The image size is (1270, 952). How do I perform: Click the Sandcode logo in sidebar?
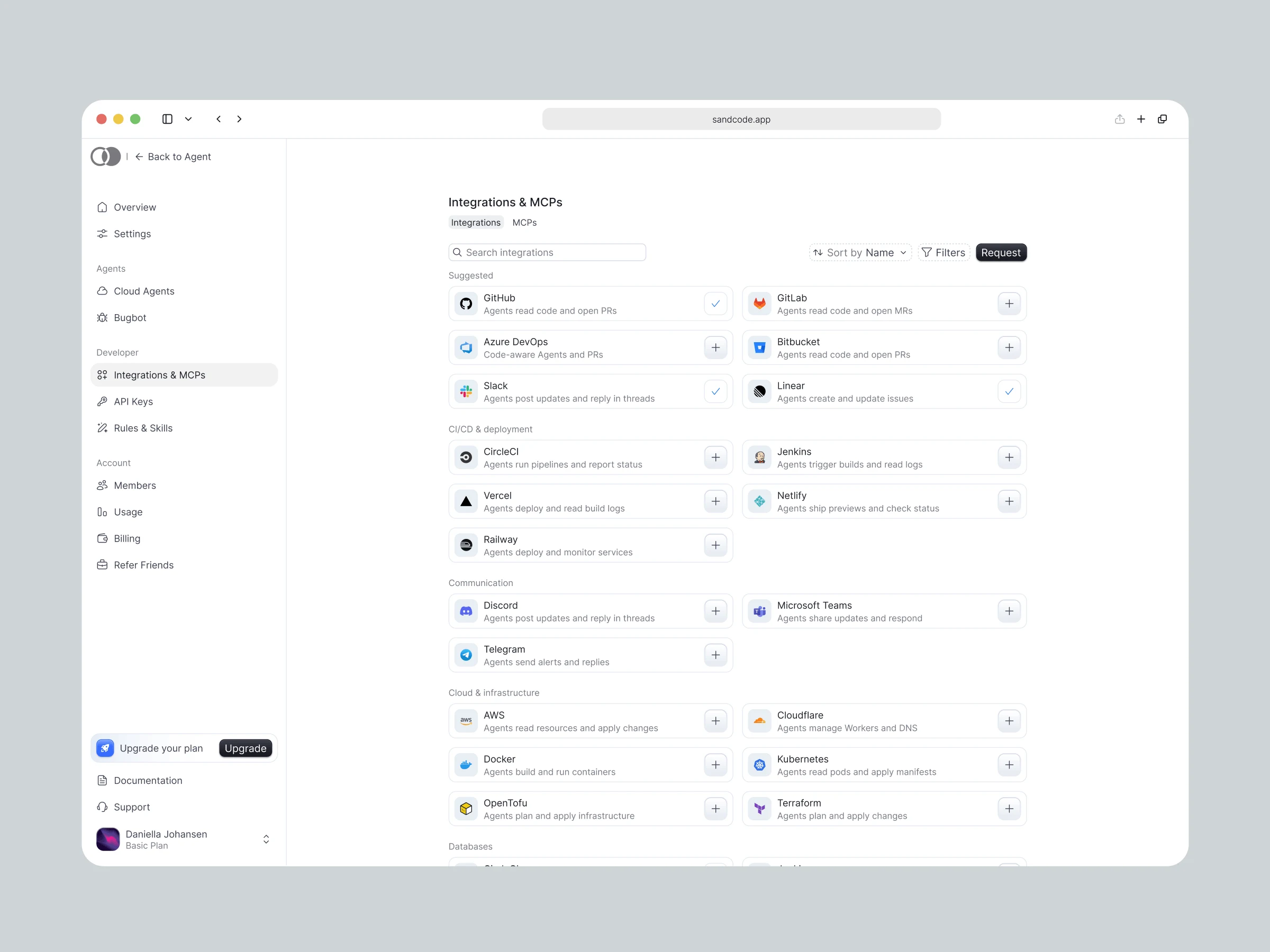tap(106, 157)
